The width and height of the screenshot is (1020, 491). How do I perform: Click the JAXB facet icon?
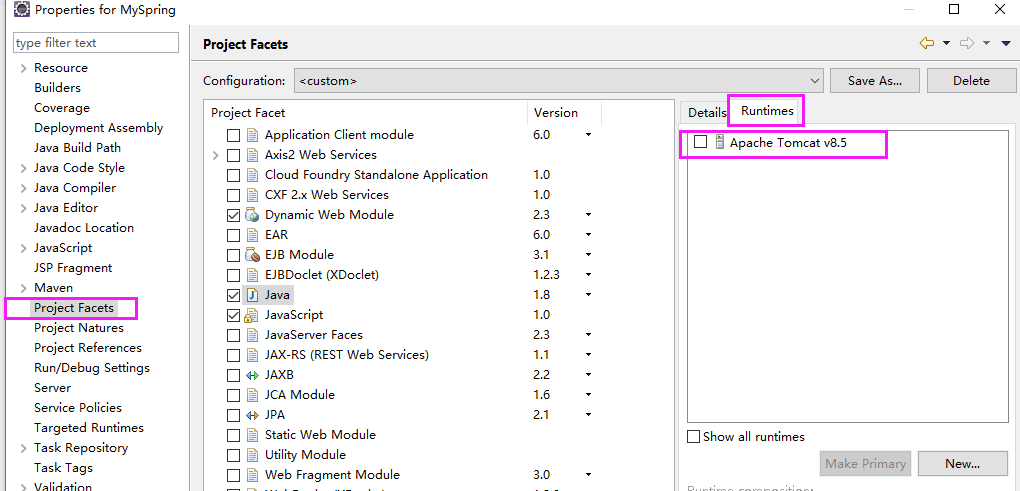pos(252,375)
